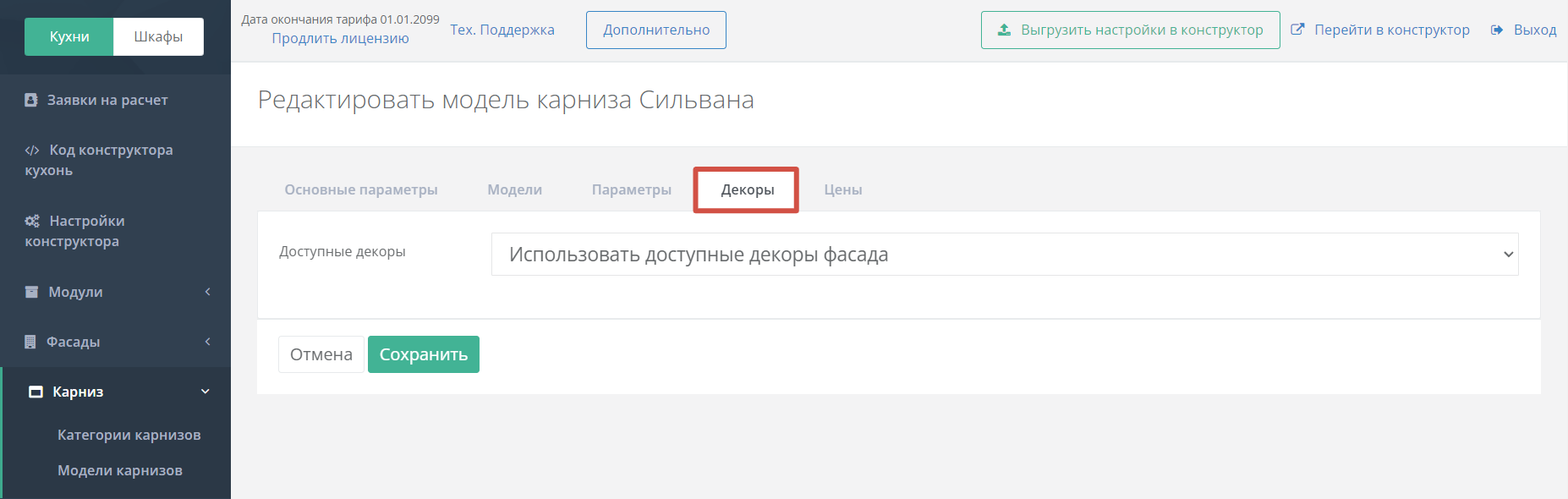Open the Цены tab
1568x499 pixels.
[x=843, y=189]
